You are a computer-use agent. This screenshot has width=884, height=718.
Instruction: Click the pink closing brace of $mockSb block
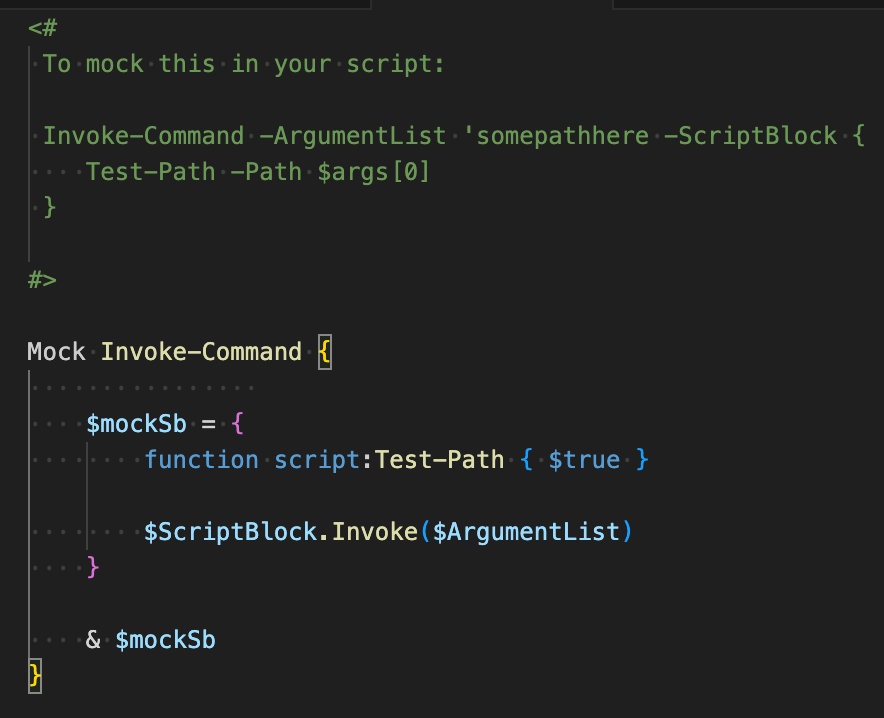pyautogui.click(x=93, y=568)
